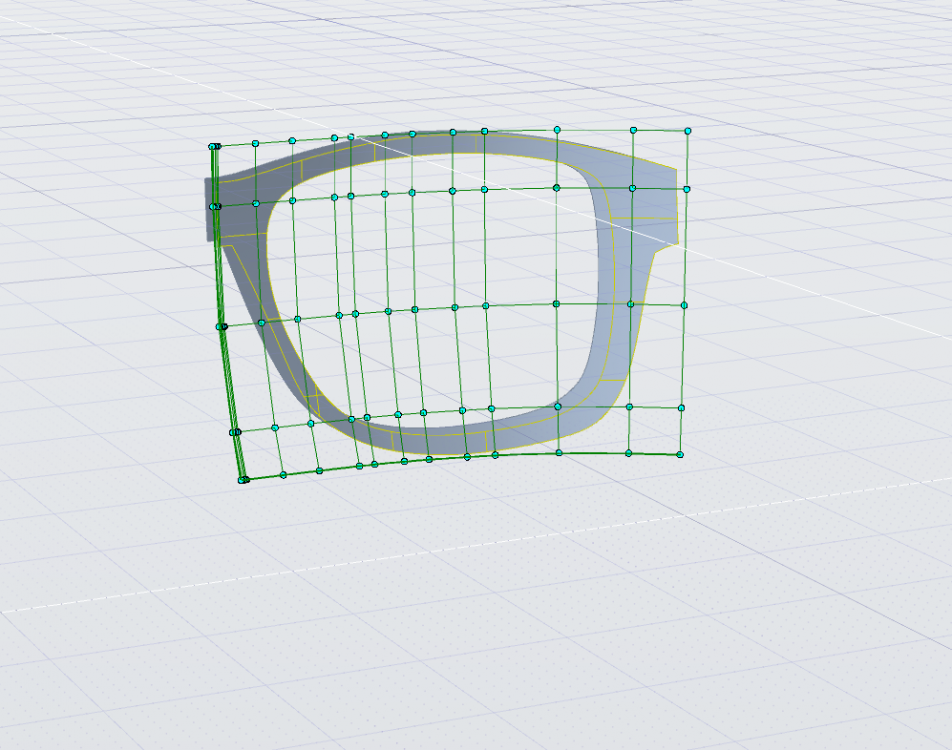This screenshot has width=952, height=750.
Task: Select the middle-row control point on the cage's left edge
Action: point(220,327)
